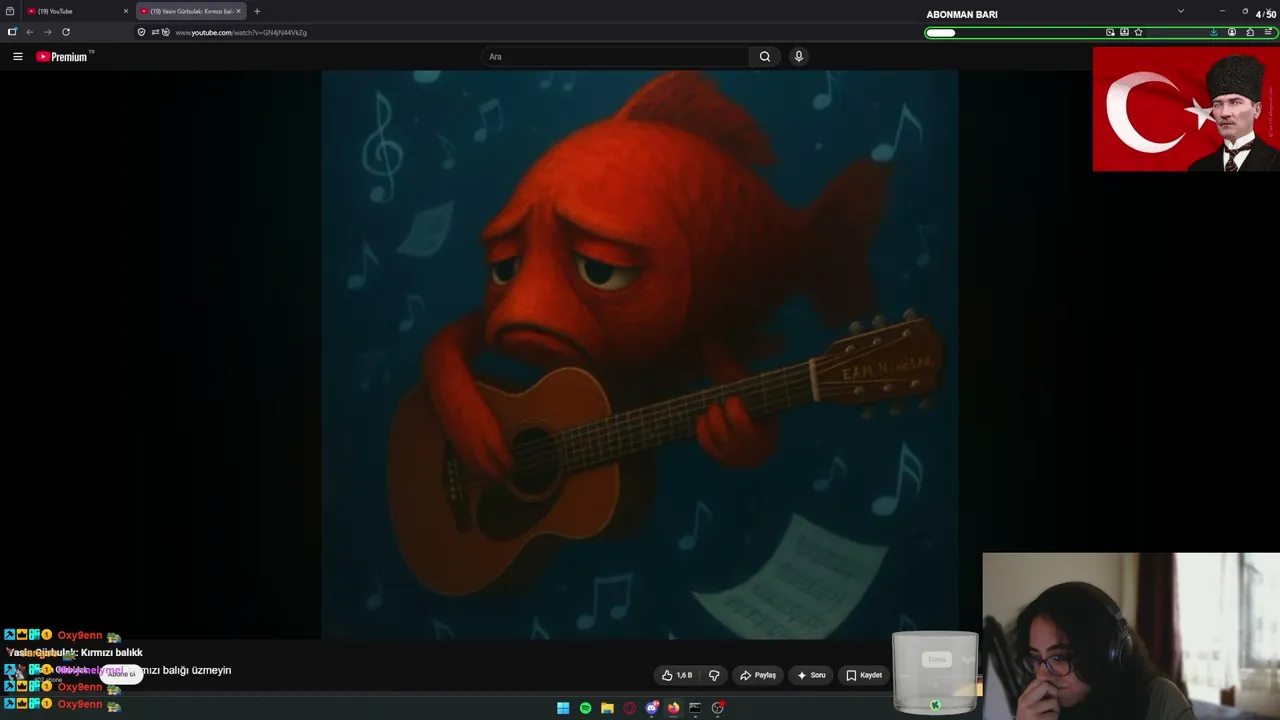Click the red fish guitar video
The height and width of the screenshot is (720, 1280).
[x=640, y=355]
